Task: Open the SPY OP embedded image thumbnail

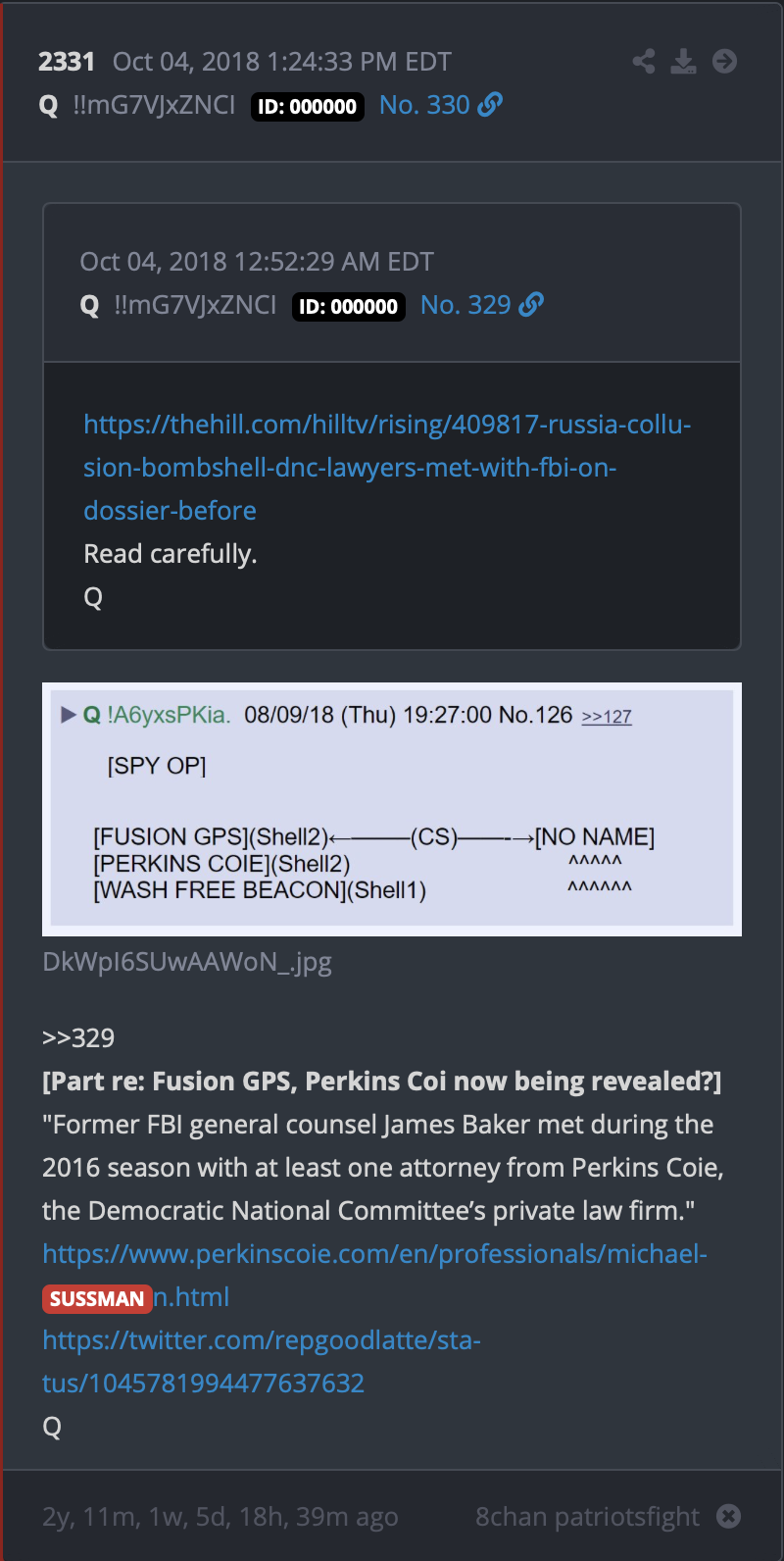Action: tap(392, 809)
